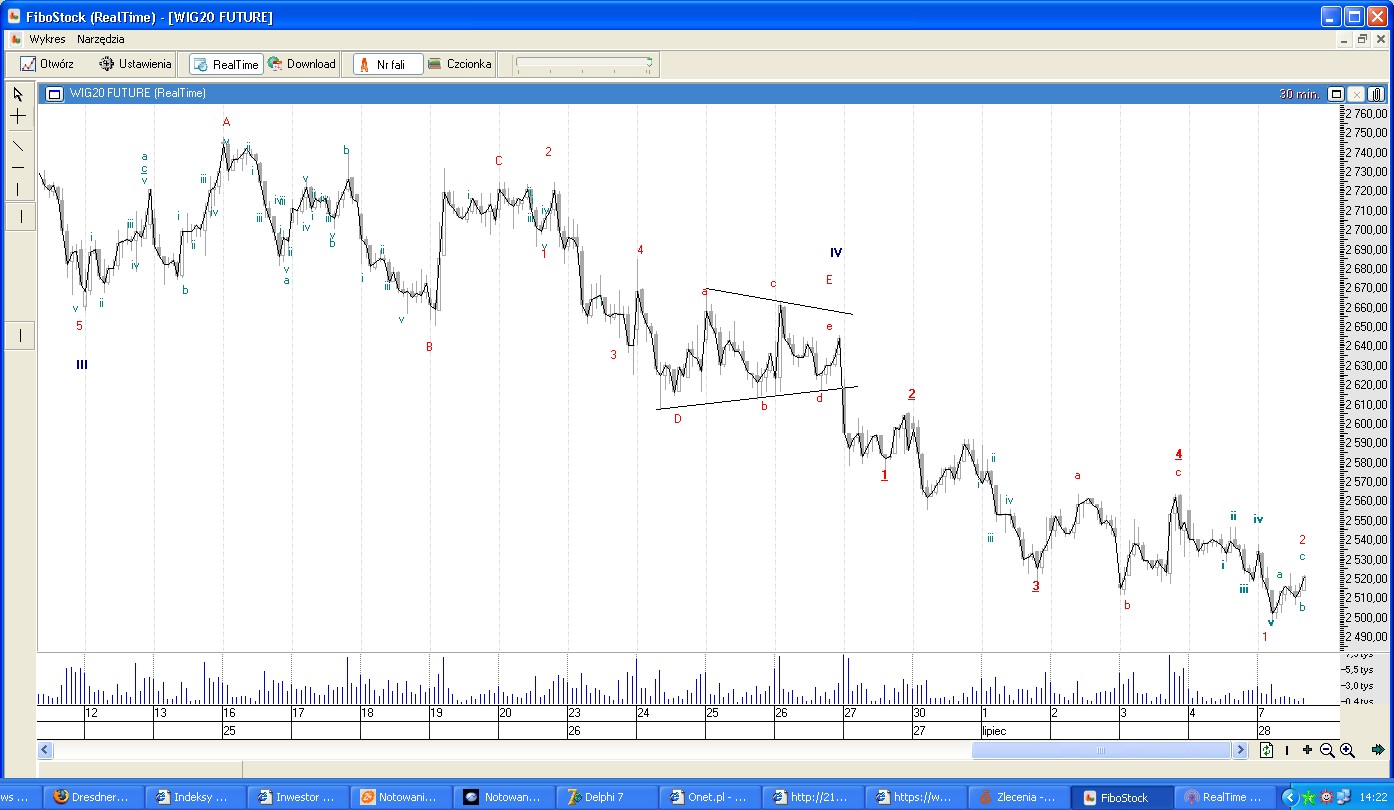Screen dimensions: 1394x810
Task: Click the 30 min. interval label
Action: [1299, 94]
